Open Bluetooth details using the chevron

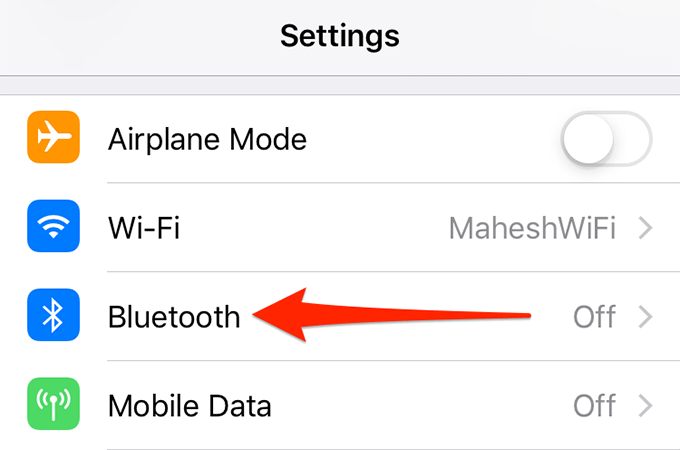click(646, 317)
